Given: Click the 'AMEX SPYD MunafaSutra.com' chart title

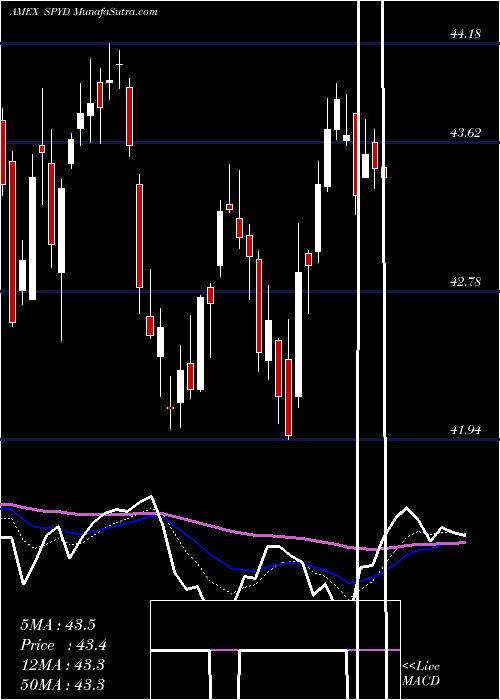Looking at the screenshot, I should (83, 12).
